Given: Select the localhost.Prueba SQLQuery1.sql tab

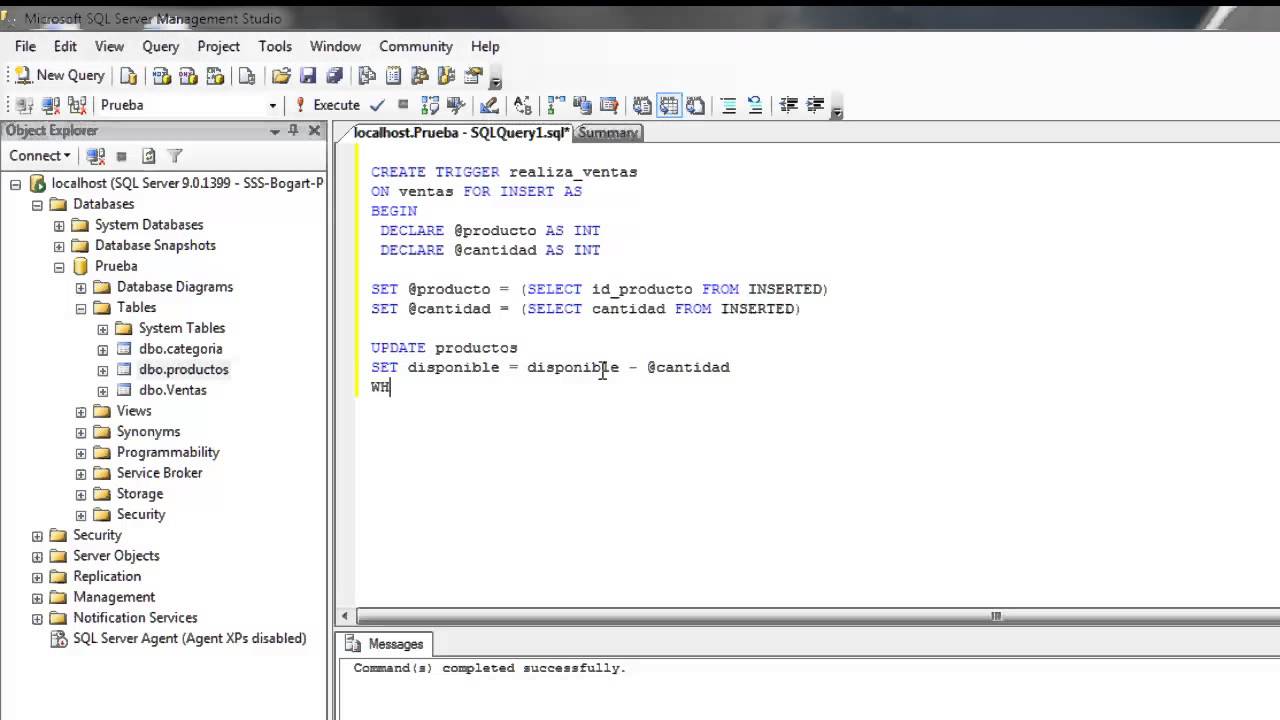Looking at the screenshot, I should pyautogui.click(x=461, y=132).
